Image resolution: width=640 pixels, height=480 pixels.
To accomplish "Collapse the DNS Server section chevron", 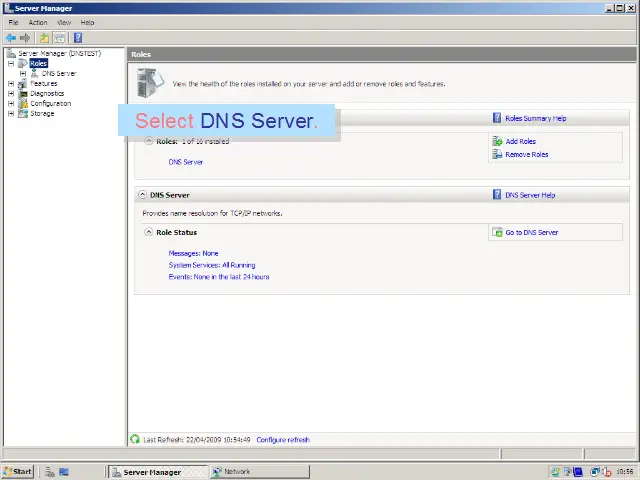I will click(x=142, y=195).
